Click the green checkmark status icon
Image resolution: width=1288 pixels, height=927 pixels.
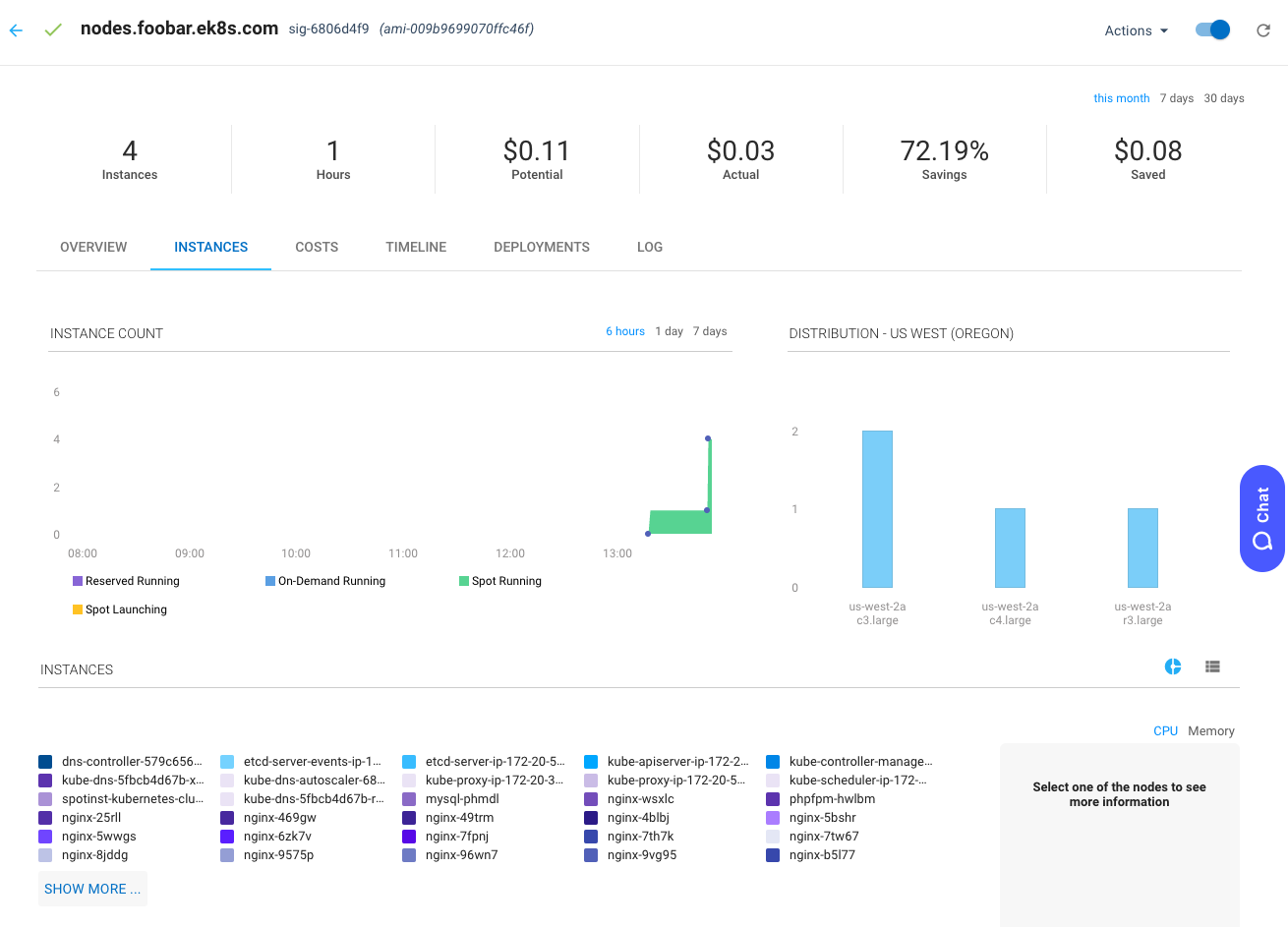[x=53, y=29]
